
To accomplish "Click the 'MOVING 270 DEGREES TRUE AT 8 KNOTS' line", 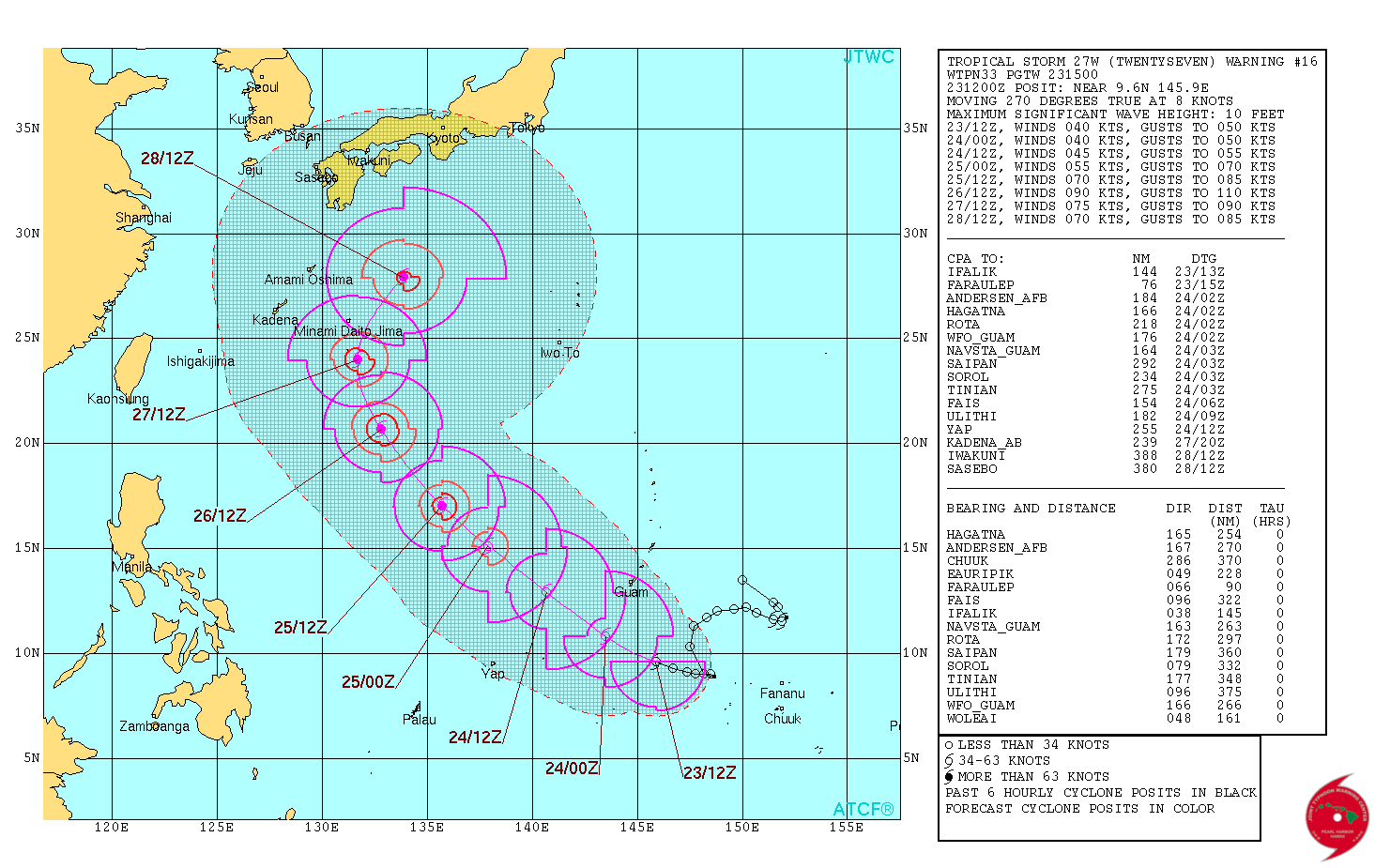I will (x=1090, y=101).
